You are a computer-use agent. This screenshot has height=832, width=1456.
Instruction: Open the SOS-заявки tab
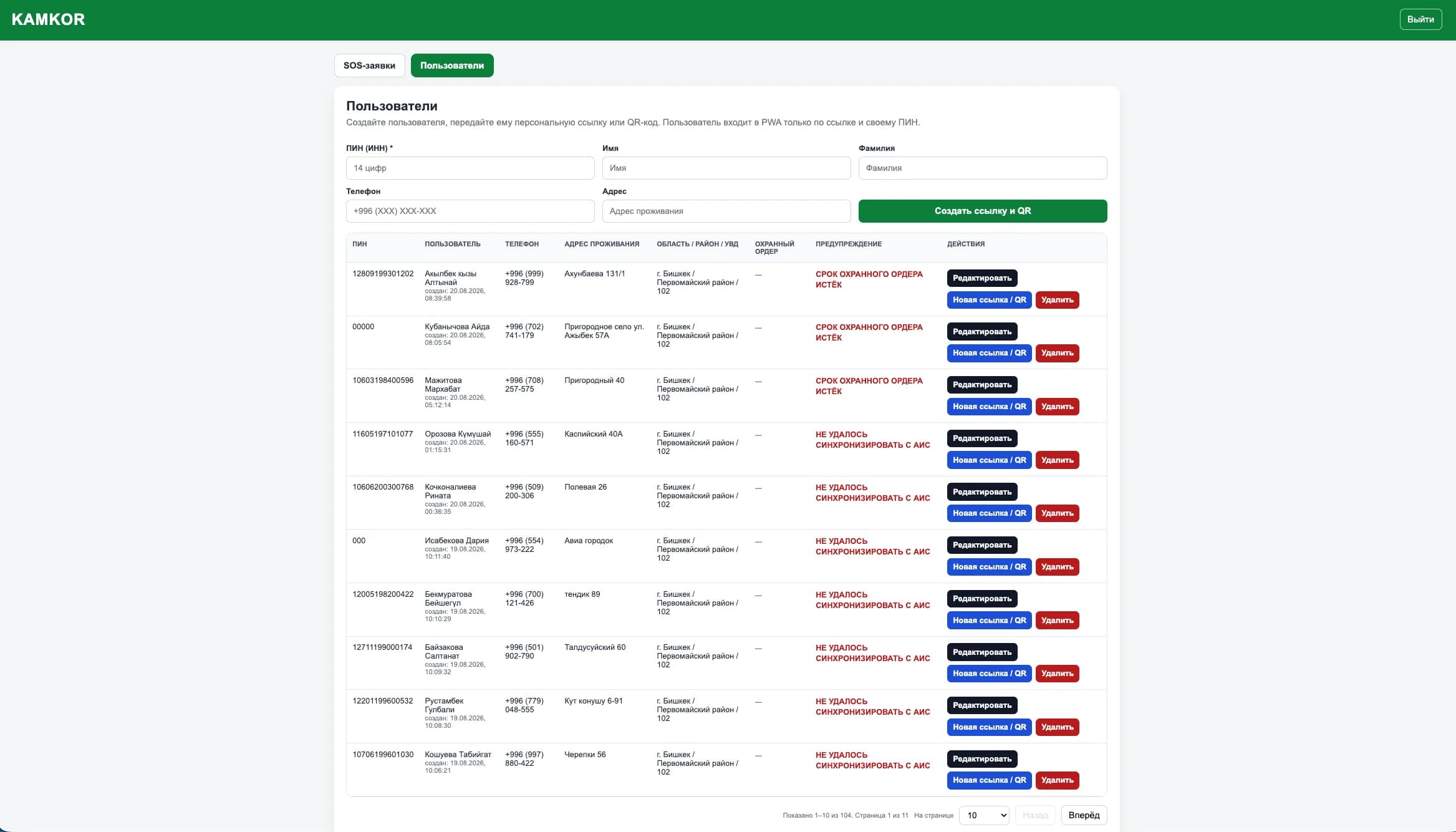tap(369, 65)
